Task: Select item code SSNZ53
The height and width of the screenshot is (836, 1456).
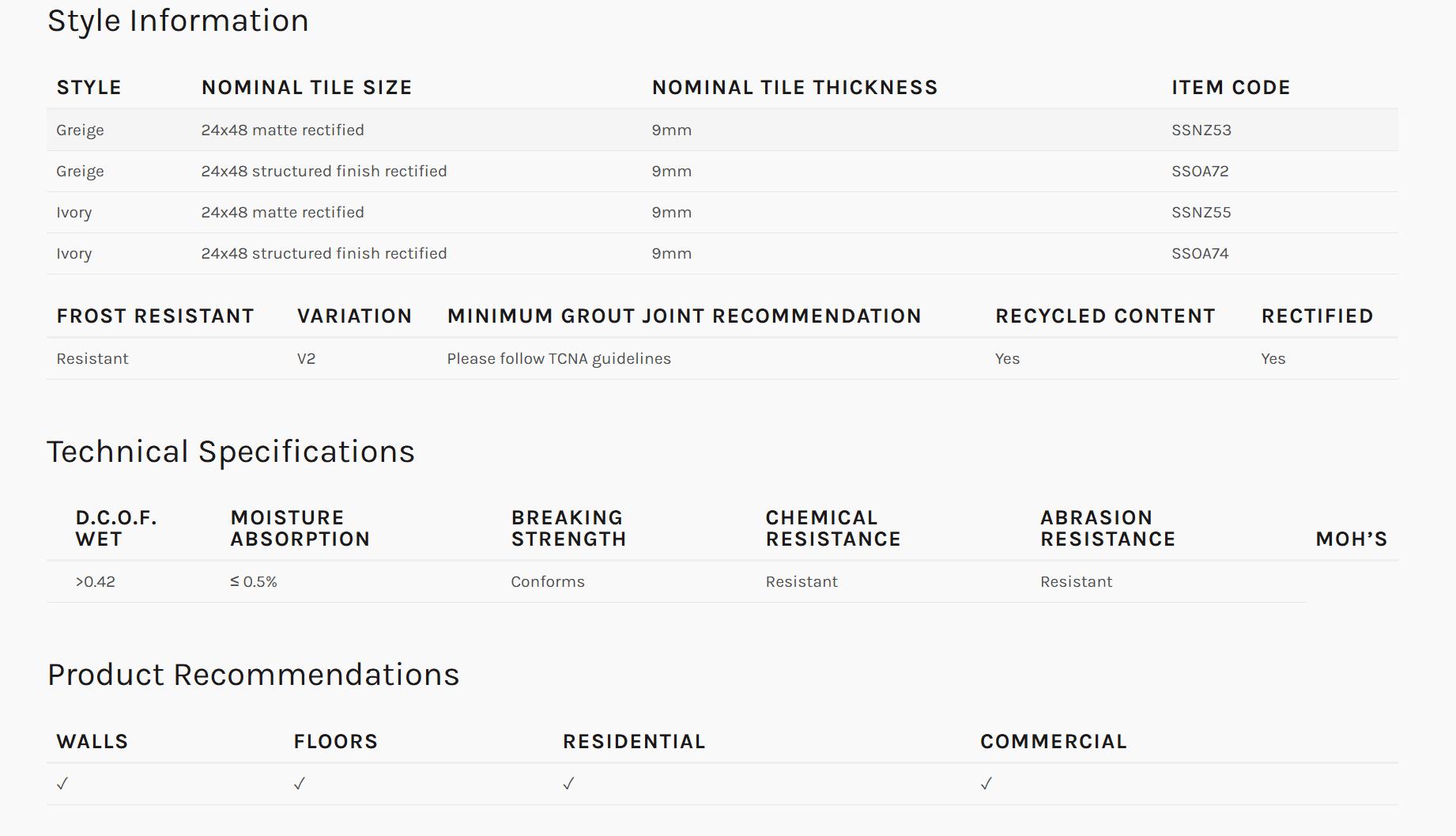Action: click(x=1201, y=130)
